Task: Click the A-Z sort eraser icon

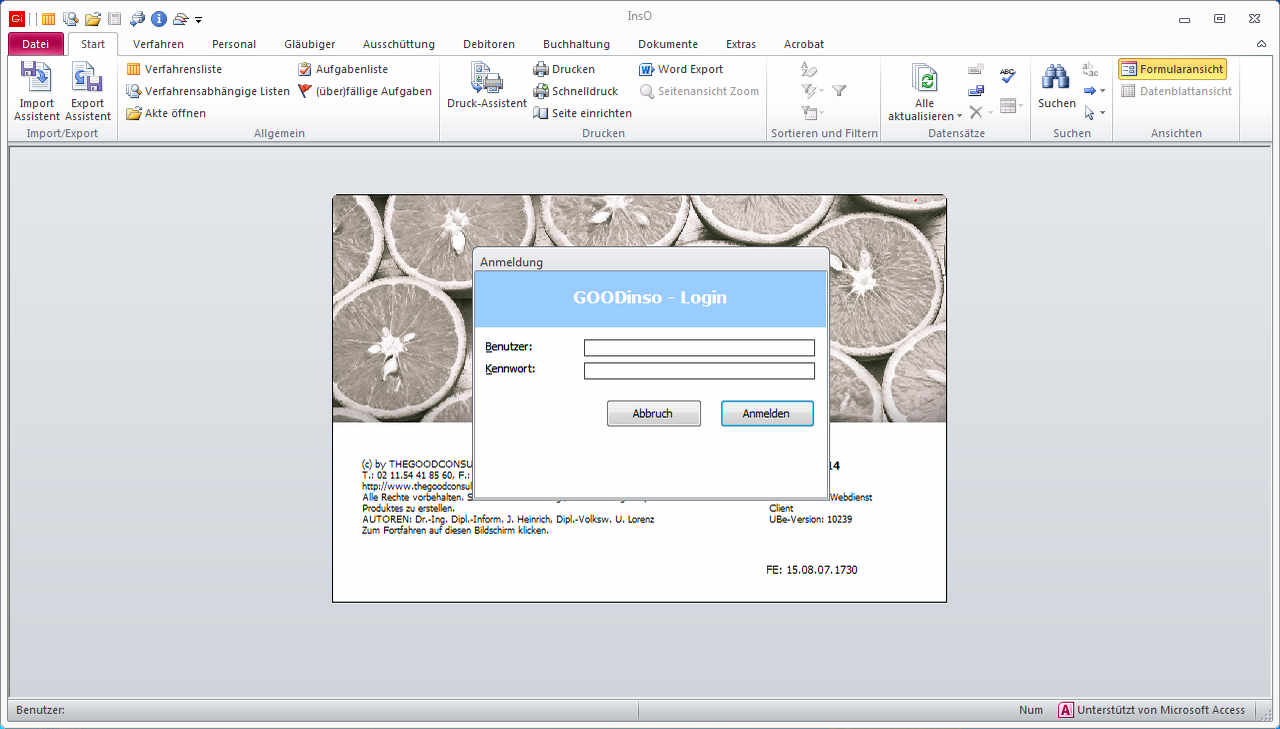Action: coord(810,69)
